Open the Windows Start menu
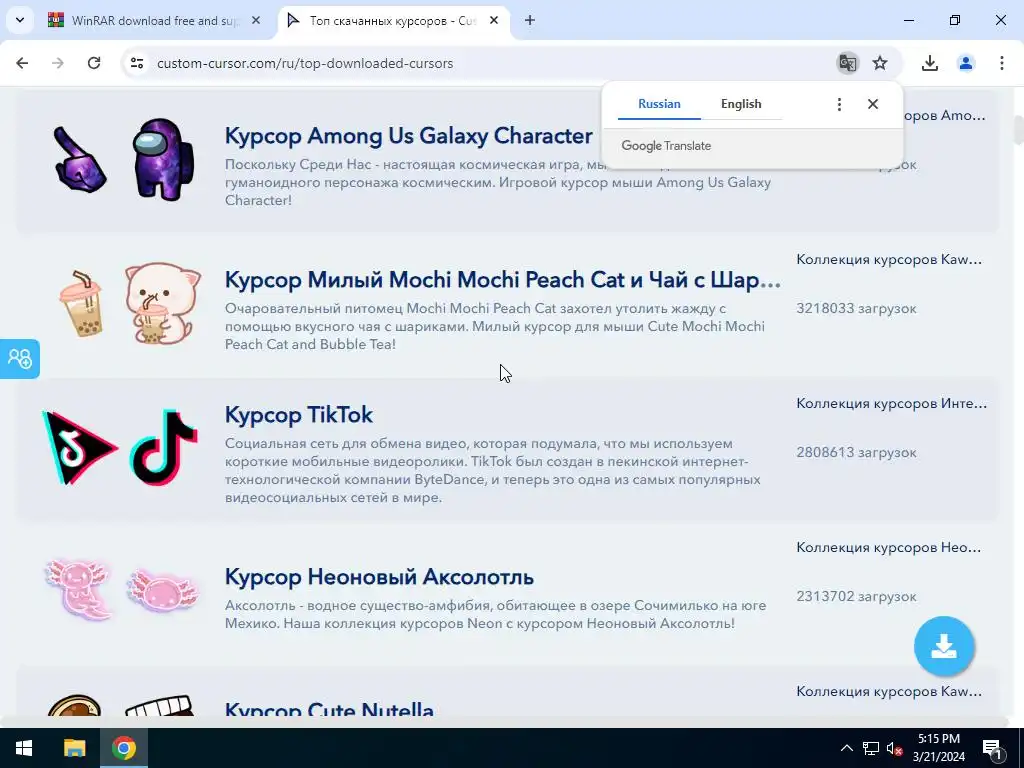This screenshot has width=1024, height=768. [x=24, y=748]
